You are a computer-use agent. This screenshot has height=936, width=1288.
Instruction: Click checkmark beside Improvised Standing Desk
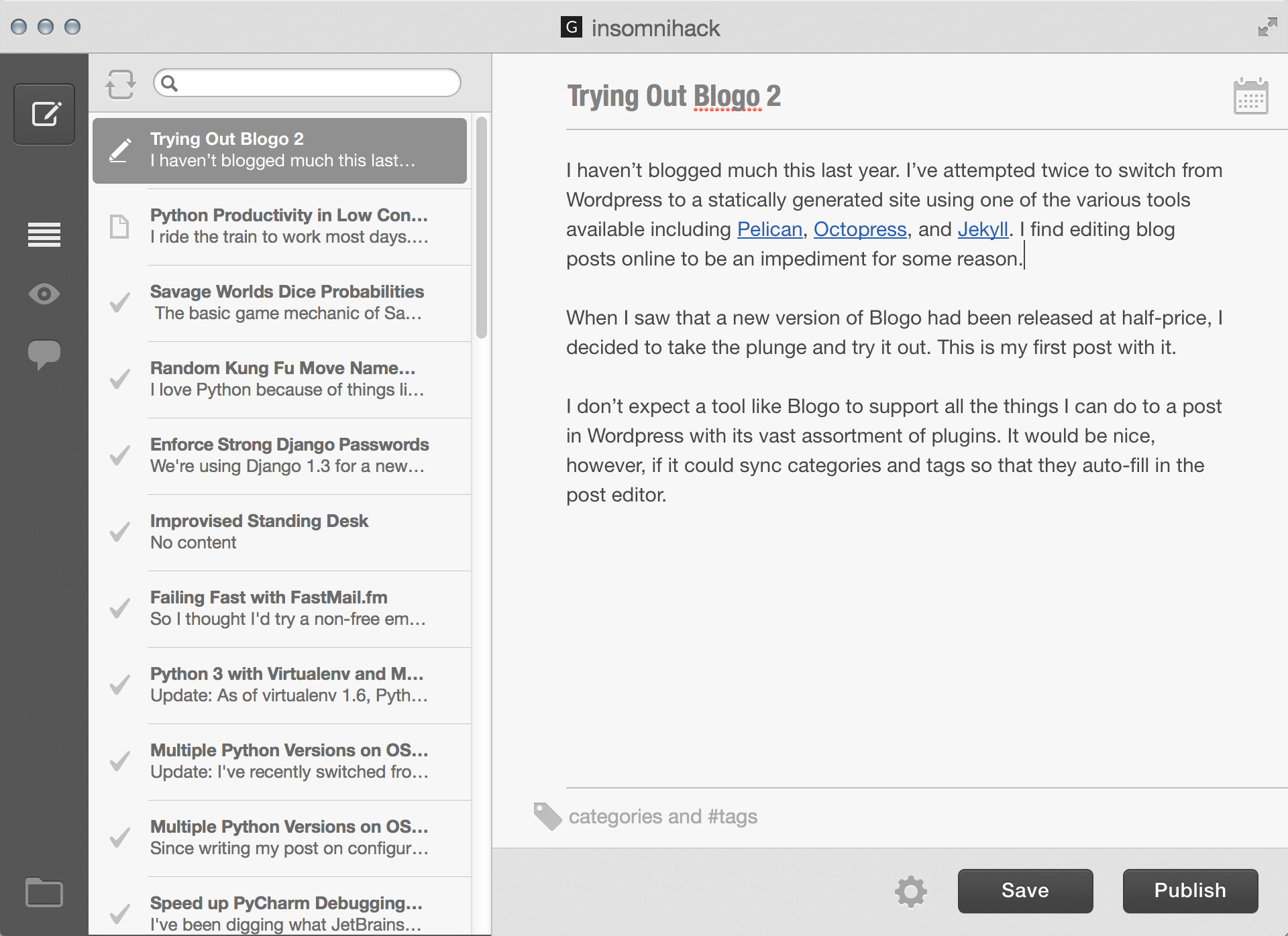[x=119, y=532]
